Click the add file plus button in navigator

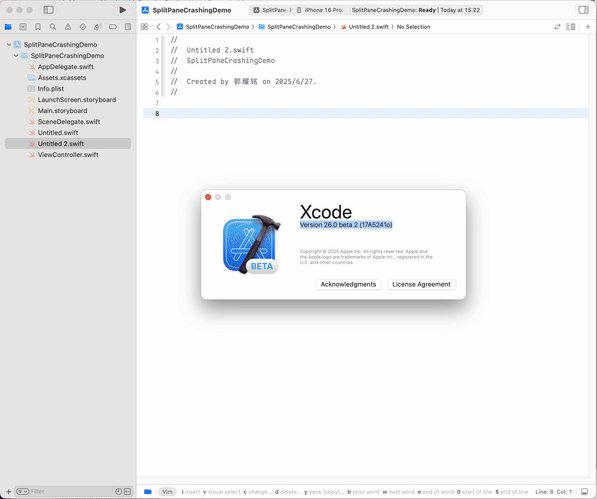[8, 492]
